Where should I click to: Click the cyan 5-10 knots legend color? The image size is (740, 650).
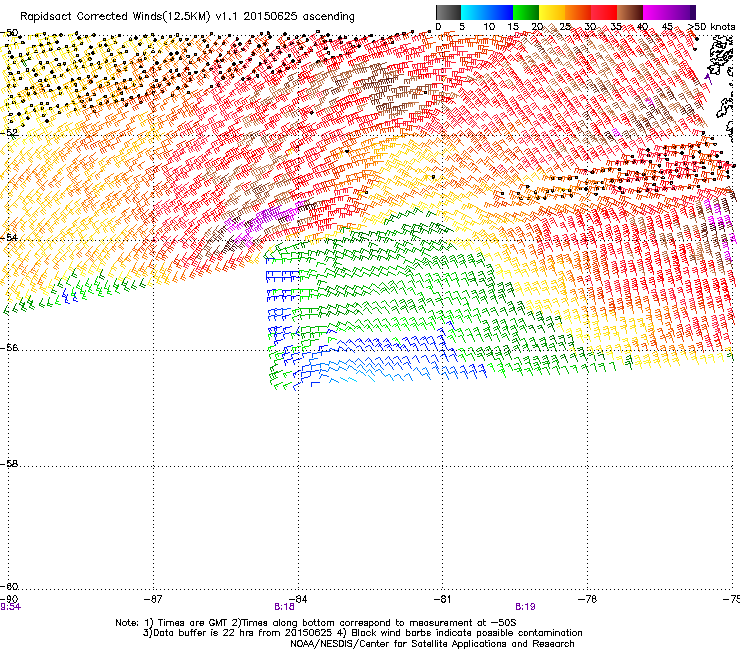click(x=474, y=12)
